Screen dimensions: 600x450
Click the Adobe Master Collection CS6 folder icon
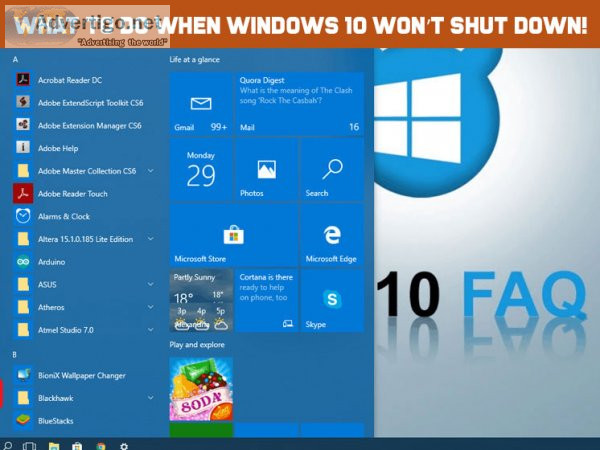point(23,170)
